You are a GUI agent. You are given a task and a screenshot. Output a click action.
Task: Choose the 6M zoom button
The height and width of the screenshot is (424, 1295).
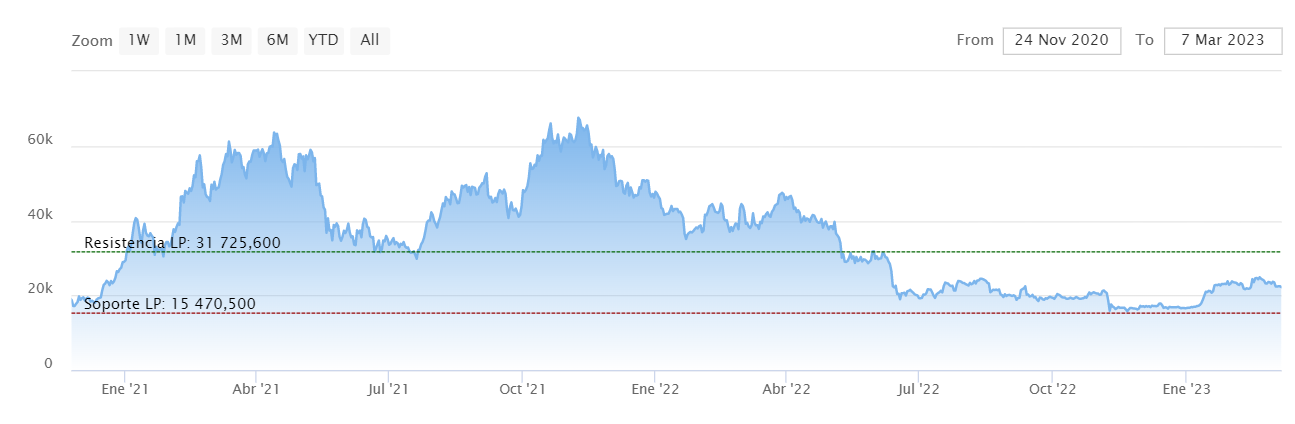tap(277, 41)
